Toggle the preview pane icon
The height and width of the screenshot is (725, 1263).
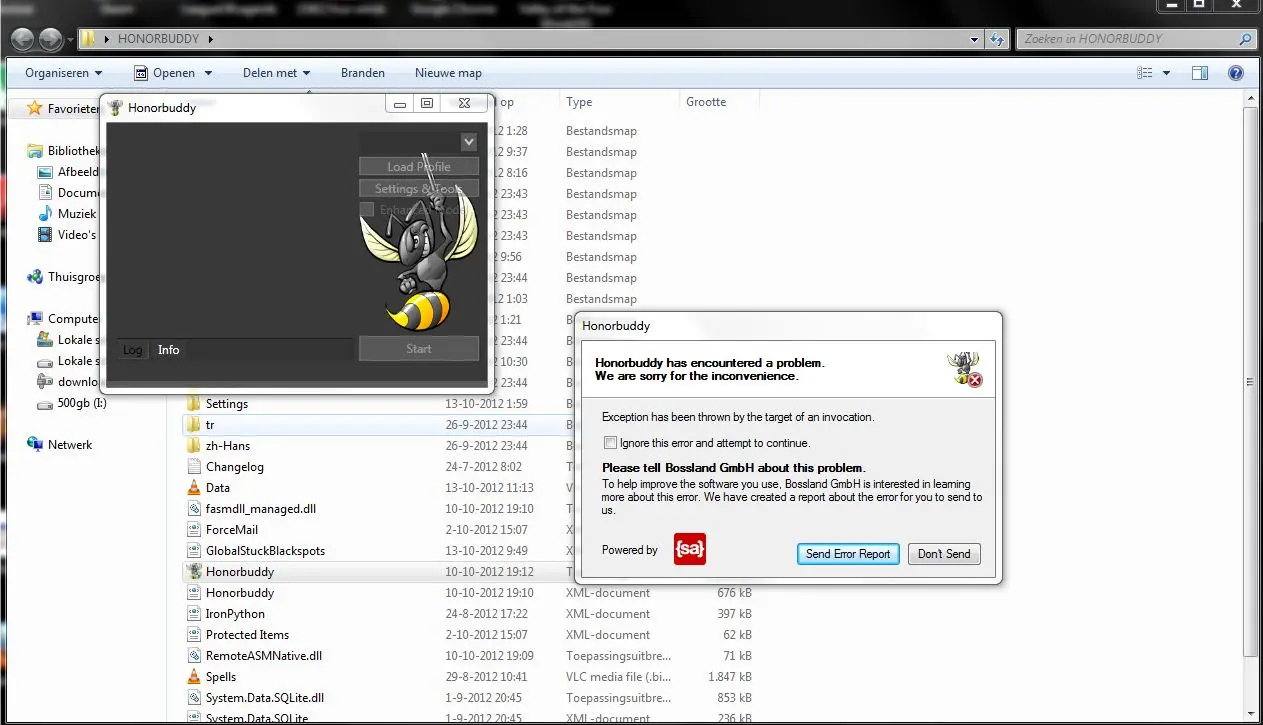(1200, 73)
